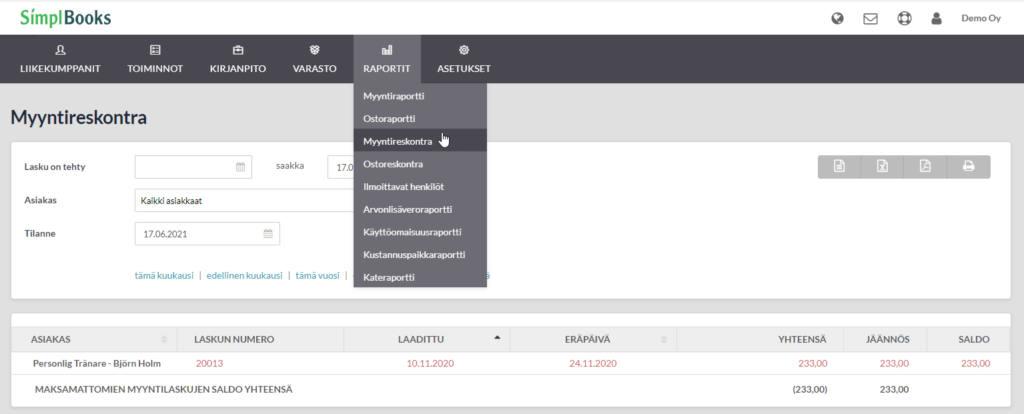Screen dimensions: 1024x414
Task: Select Ostoraportti from the dropdown
Action: 420,119
